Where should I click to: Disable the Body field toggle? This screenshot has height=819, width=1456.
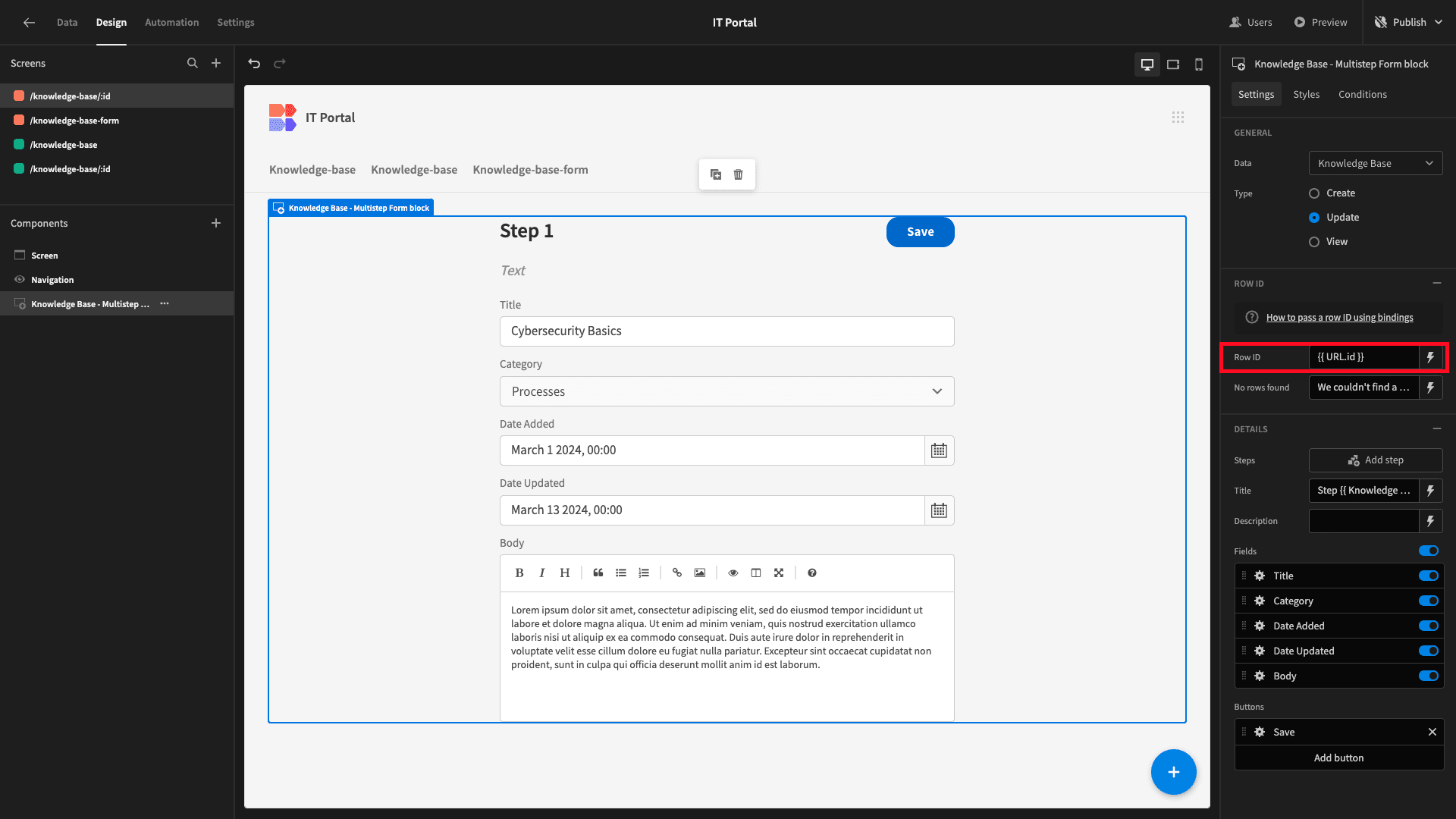click(x=1429, y=676)
